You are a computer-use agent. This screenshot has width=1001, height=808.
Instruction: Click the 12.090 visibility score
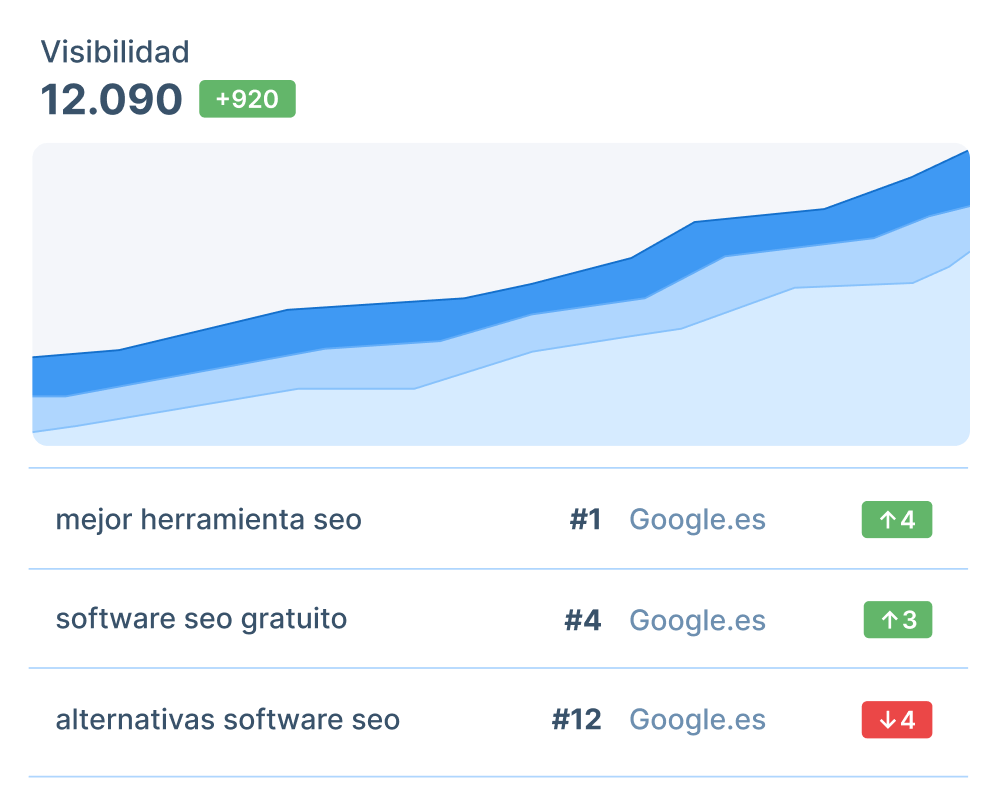[111, 100]
